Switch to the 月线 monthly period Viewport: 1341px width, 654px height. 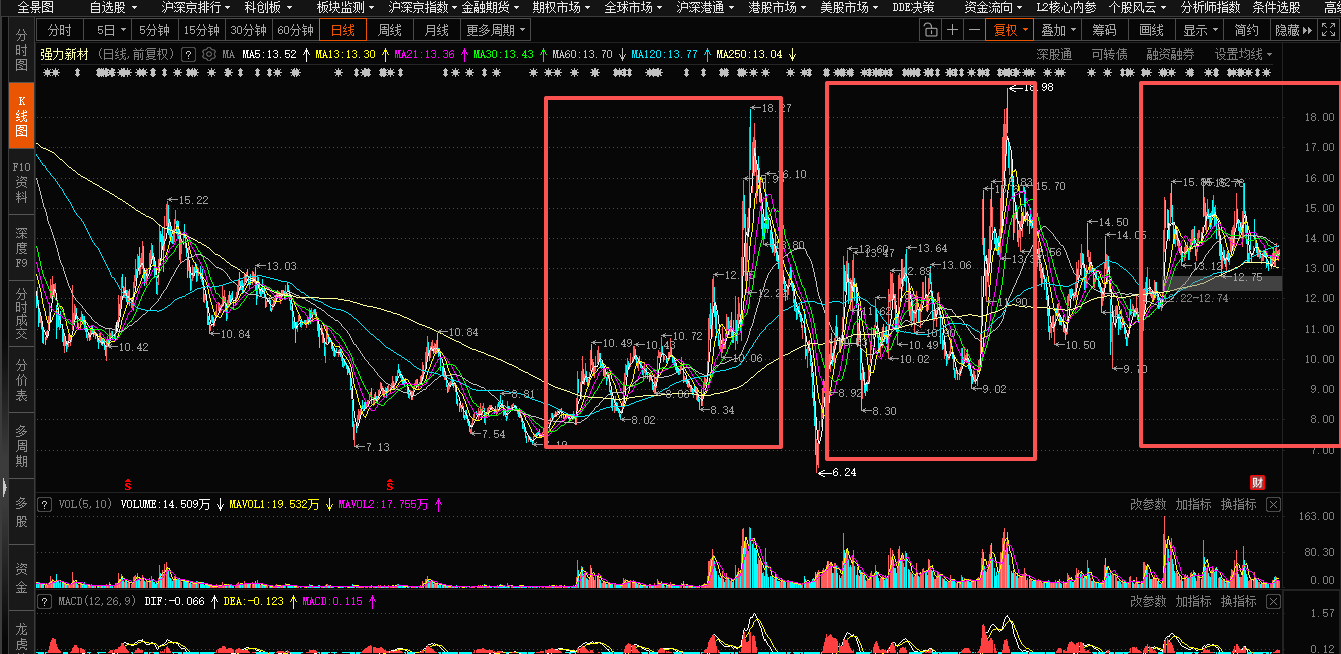(437, 30)
